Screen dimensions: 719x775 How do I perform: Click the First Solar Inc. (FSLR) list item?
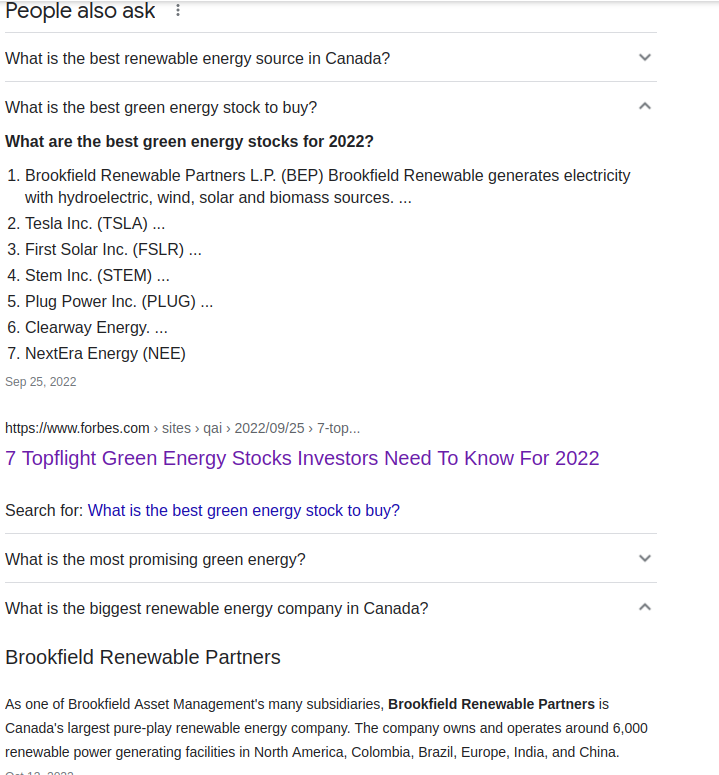(x=112, y=249)
